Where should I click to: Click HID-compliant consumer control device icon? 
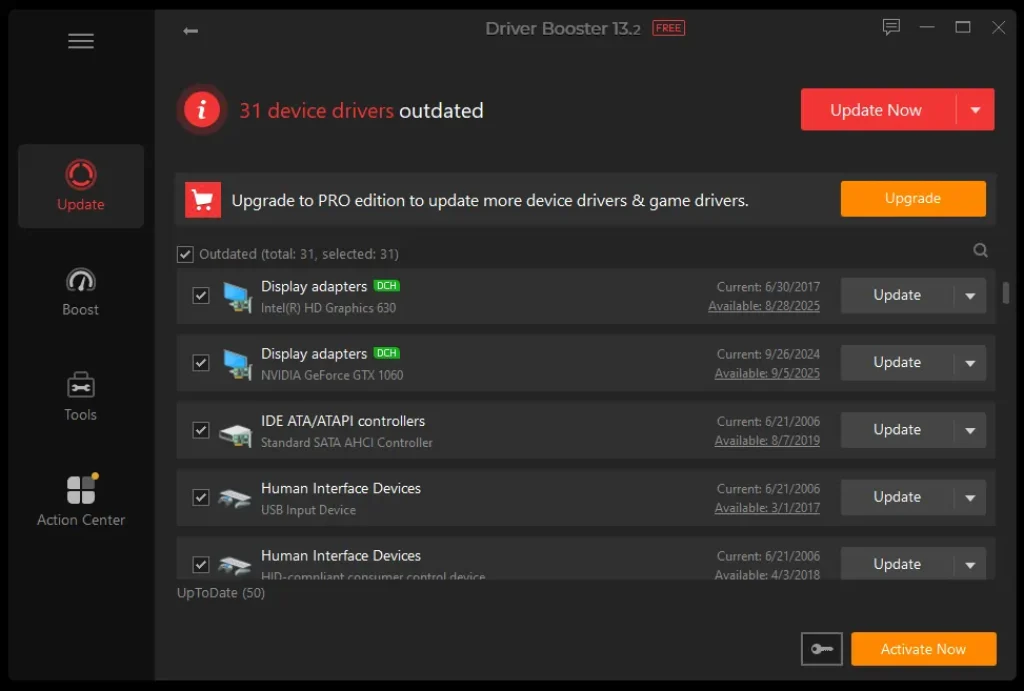pos(234,565)
